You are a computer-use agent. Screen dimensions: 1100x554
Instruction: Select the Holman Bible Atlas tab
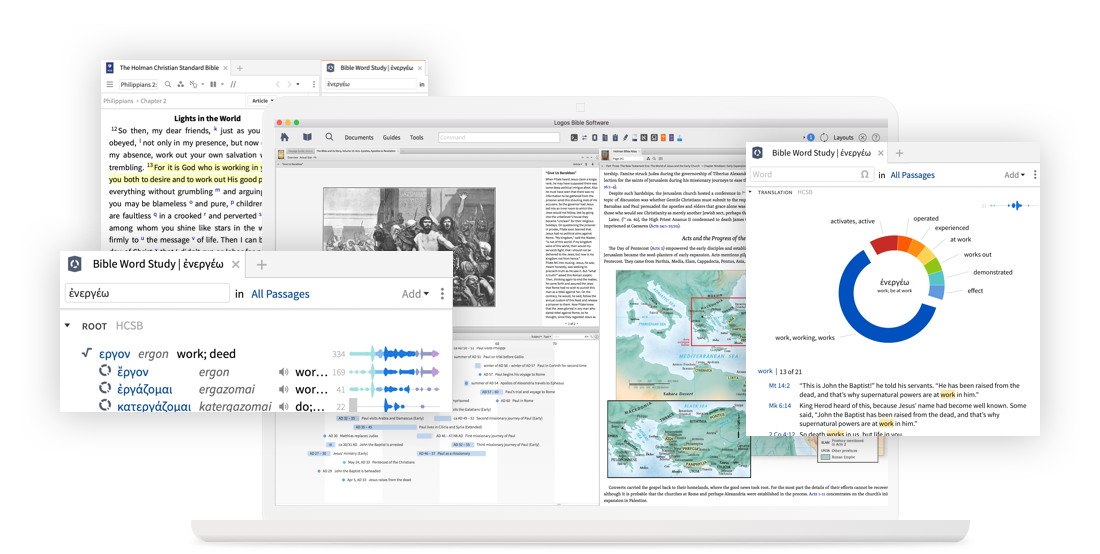click(x=626, y=151)
